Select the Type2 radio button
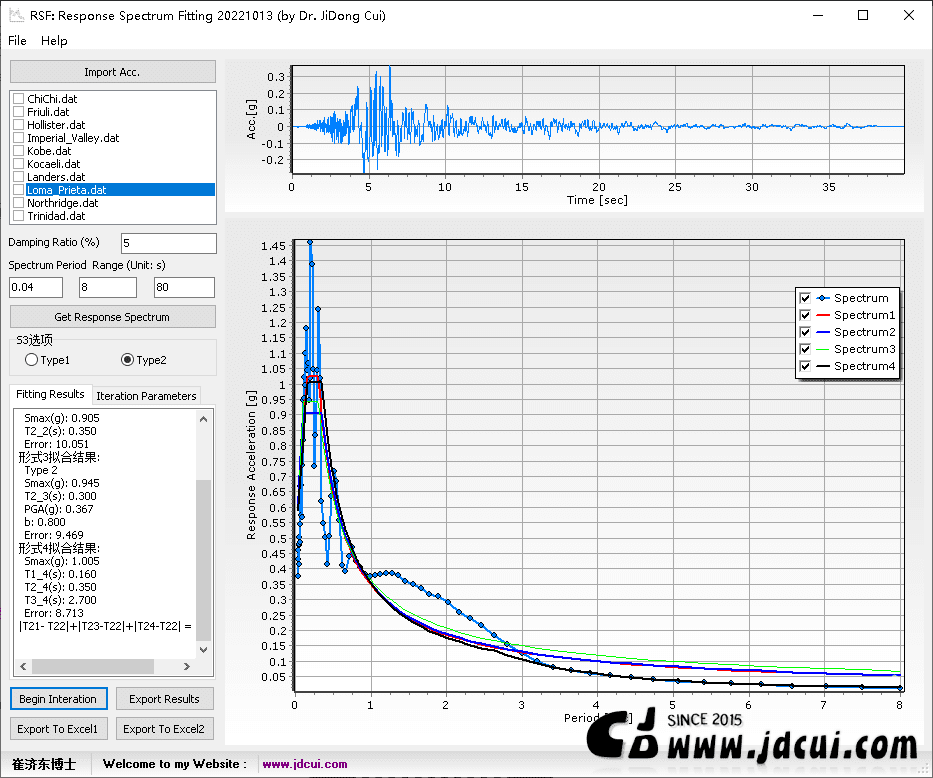Screen dimensions: 933x778 (127, 360)
